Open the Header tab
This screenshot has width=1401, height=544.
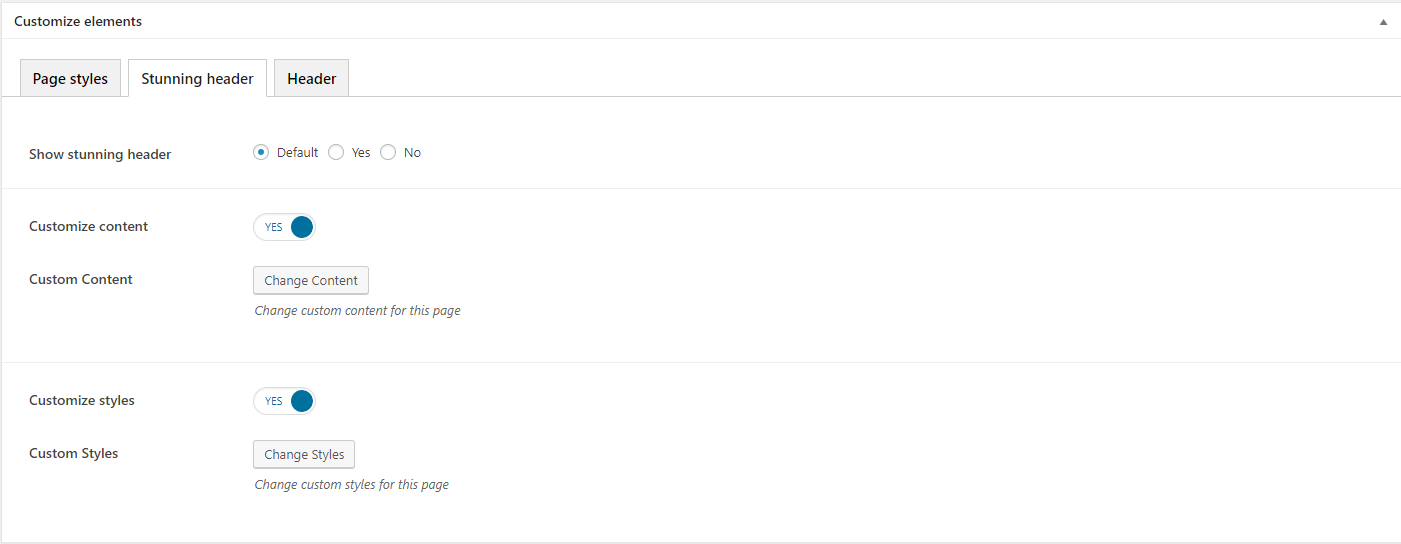click(311, 79)
